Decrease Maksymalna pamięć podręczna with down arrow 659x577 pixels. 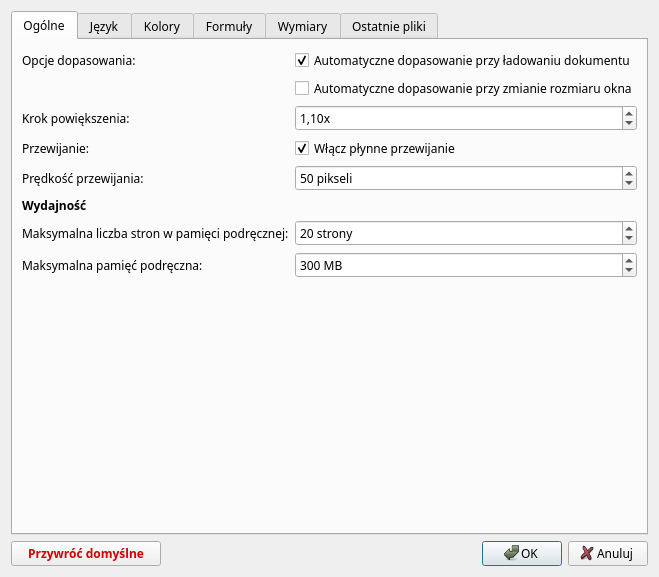[x=628, y=270]
